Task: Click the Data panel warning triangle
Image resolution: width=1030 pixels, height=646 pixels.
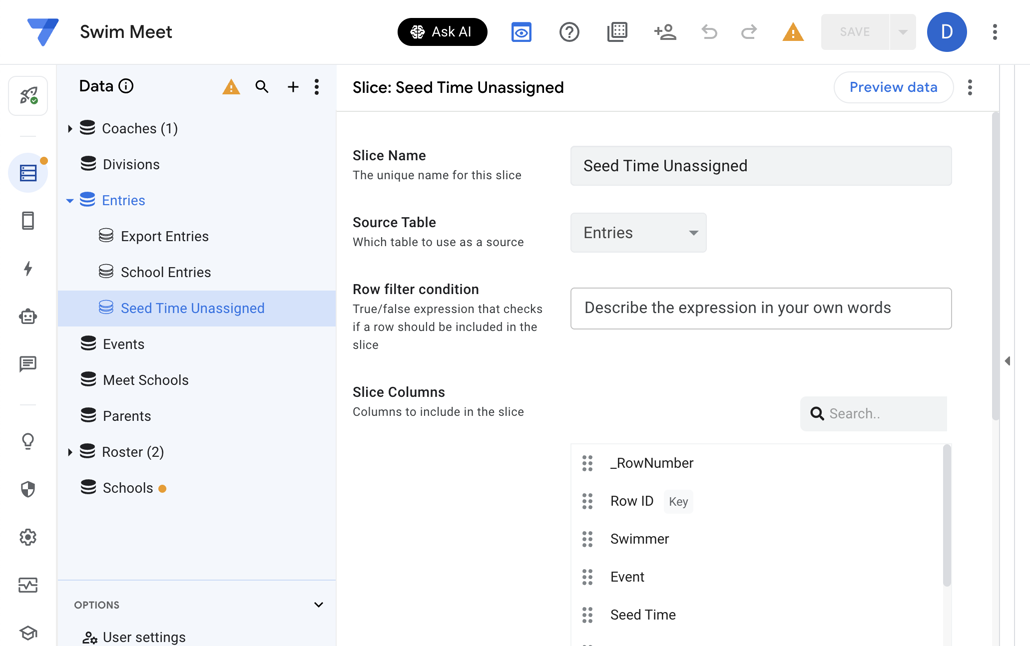Action: click(x=231, y=87)
